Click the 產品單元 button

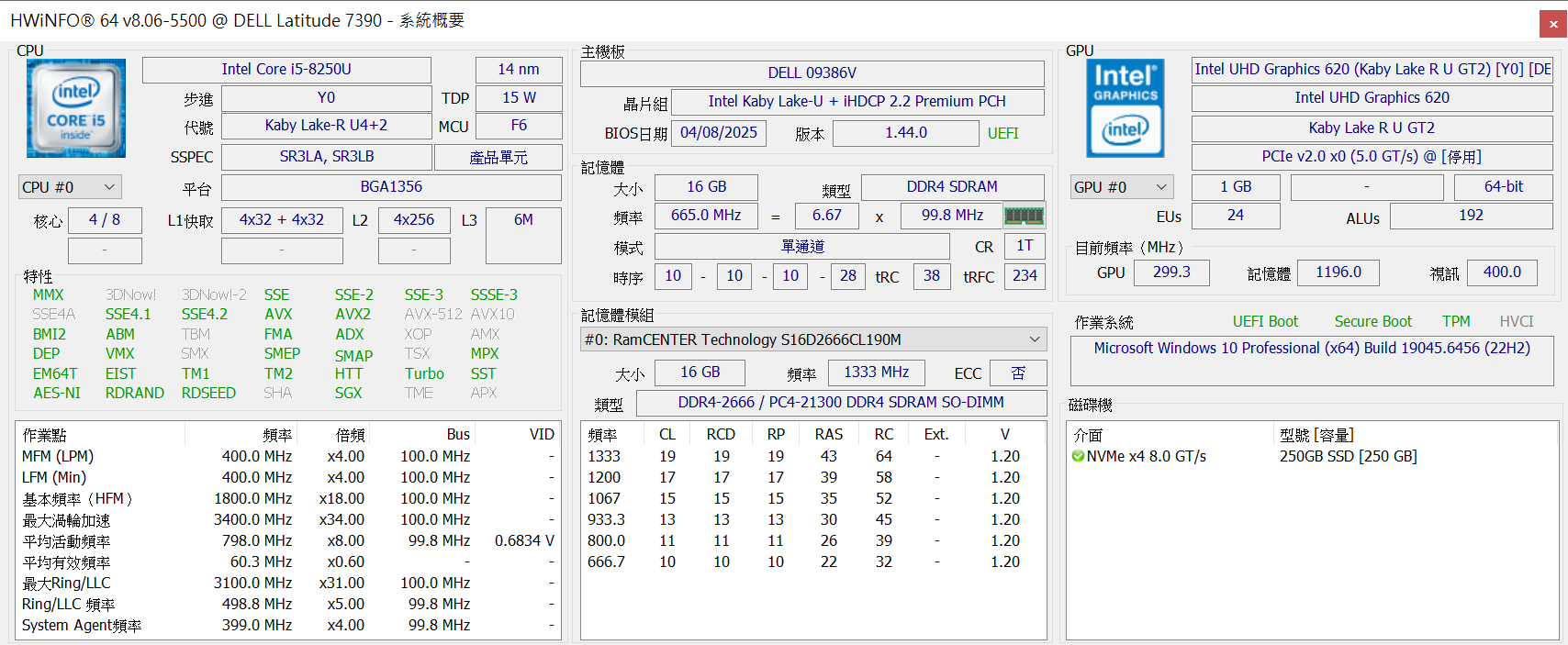coord(498,157)
